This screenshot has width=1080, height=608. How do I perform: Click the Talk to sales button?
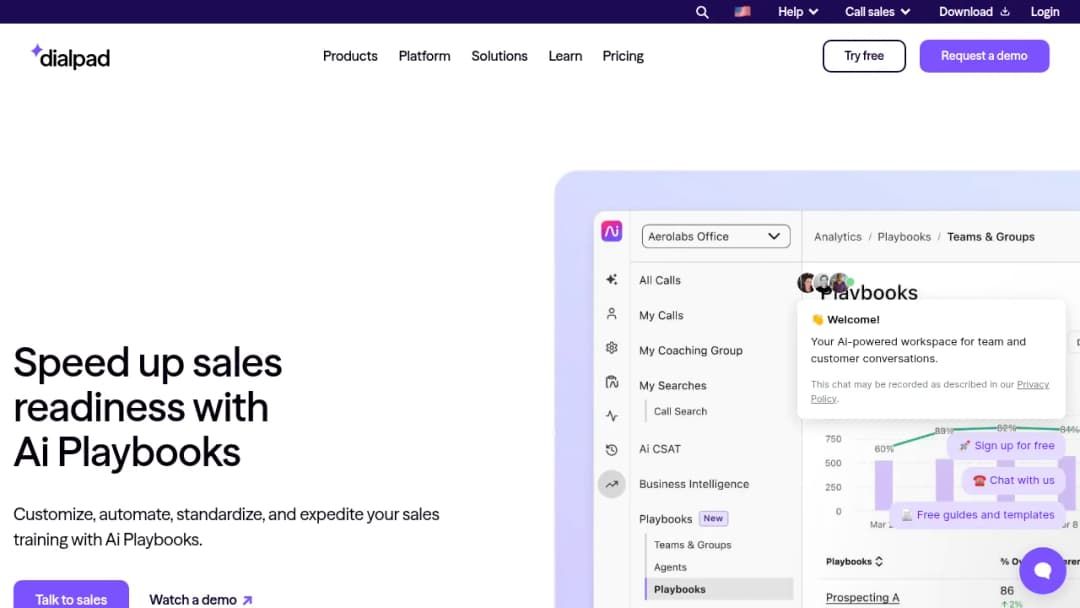click(71, 596)
